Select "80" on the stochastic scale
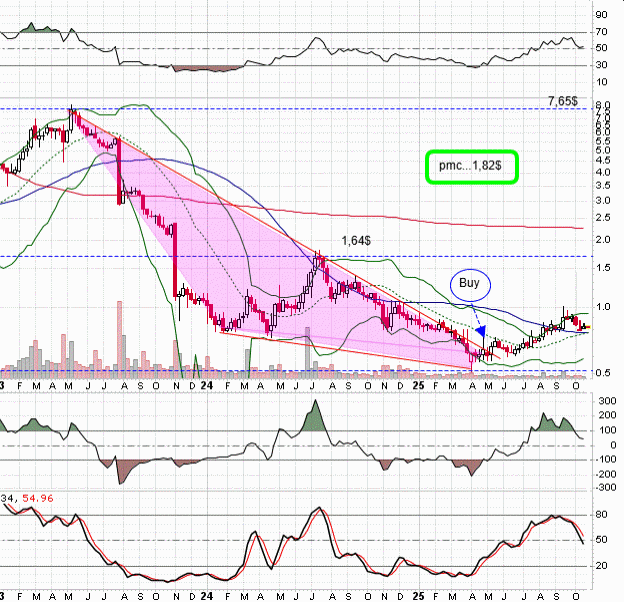Image resolution: width=624 pixels, height=602 pixels. point(601,515)
